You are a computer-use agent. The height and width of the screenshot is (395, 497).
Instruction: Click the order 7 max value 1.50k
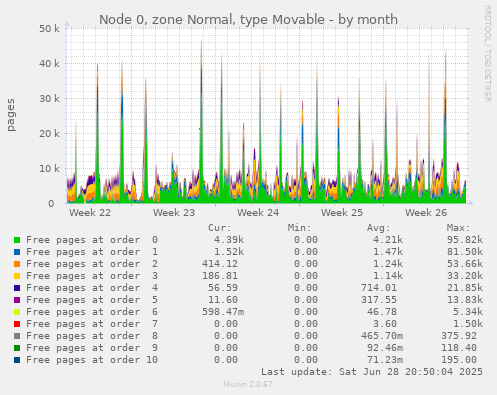pos(468,324)
